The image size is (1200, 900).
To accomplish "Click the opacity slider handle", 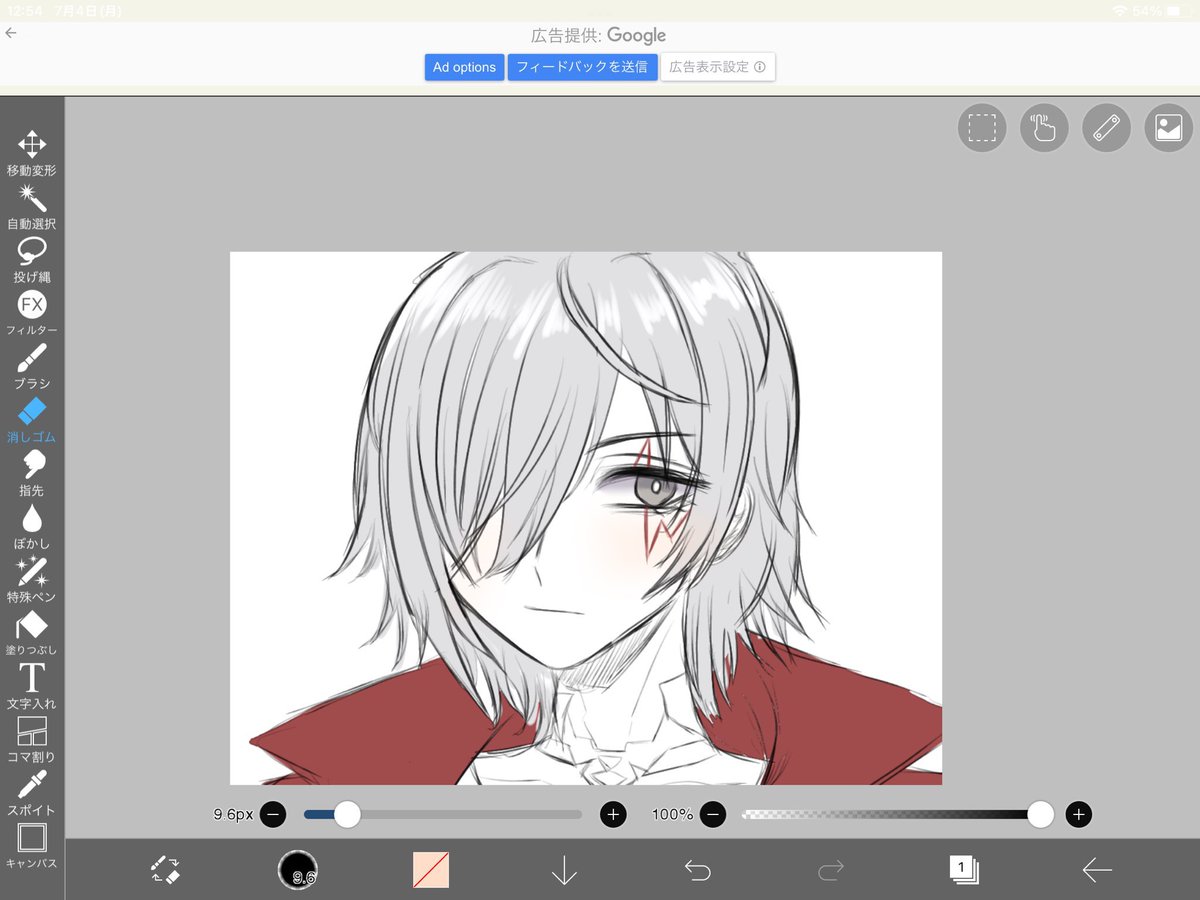I will 1041,814.
